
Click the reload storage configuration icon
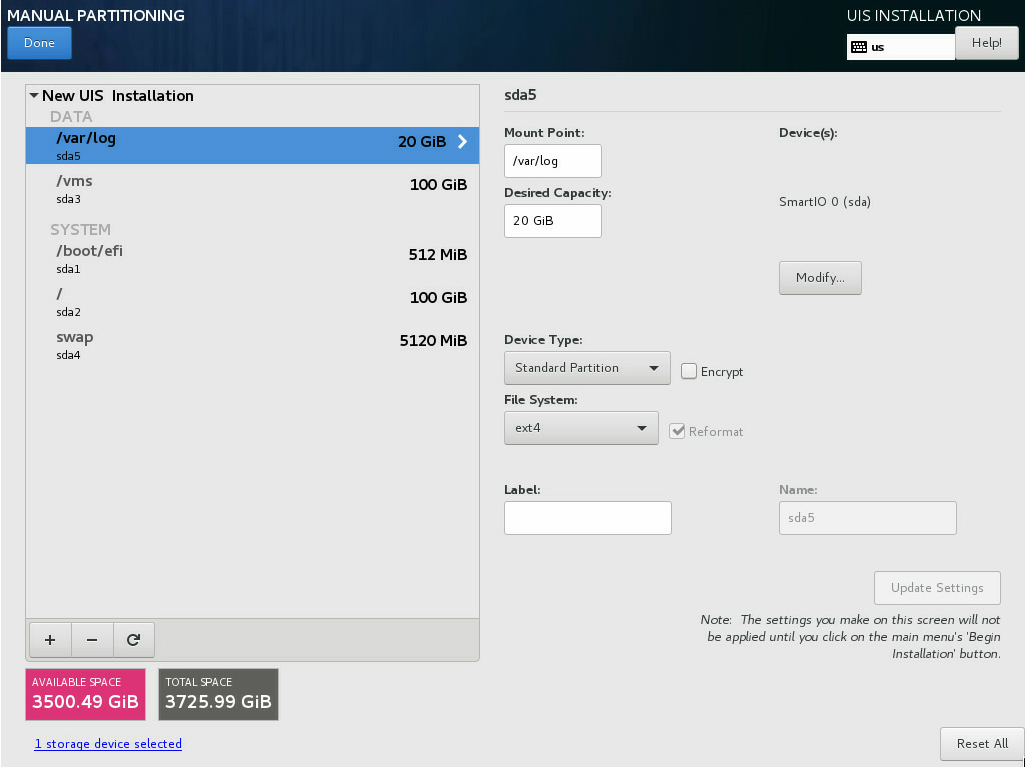134,640
